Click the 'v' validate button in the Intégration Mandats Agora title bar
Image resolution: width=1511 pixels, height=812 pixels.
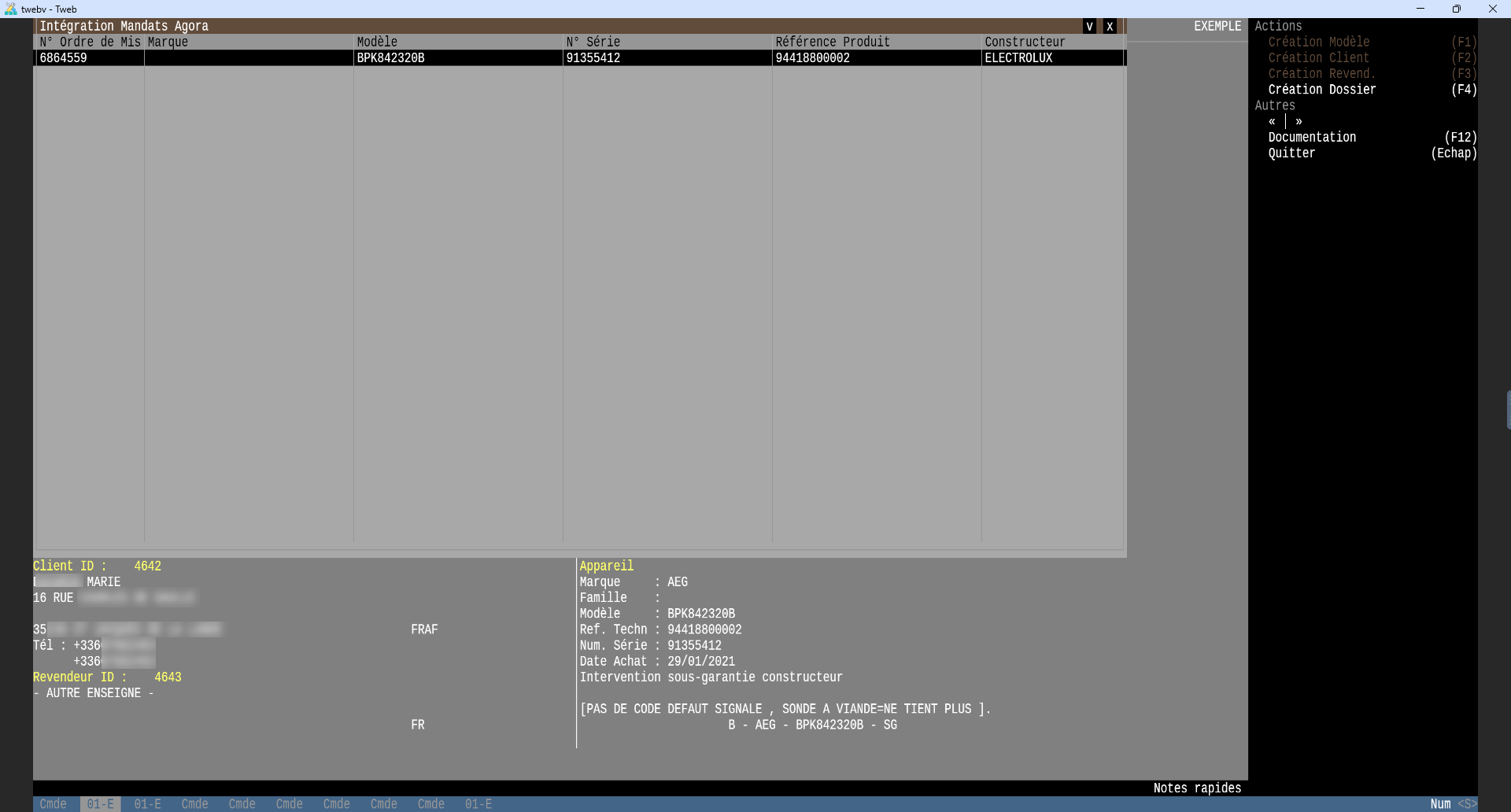(1089, 26)
